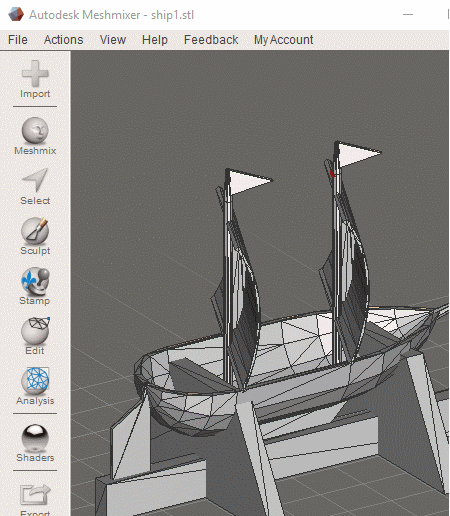Open the Analysis tools

click(x=35, y=386)
